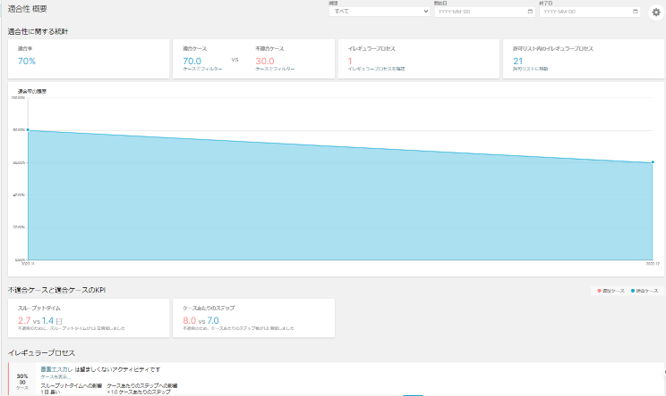Select the right chart data point at 60%

pos(653,162)
